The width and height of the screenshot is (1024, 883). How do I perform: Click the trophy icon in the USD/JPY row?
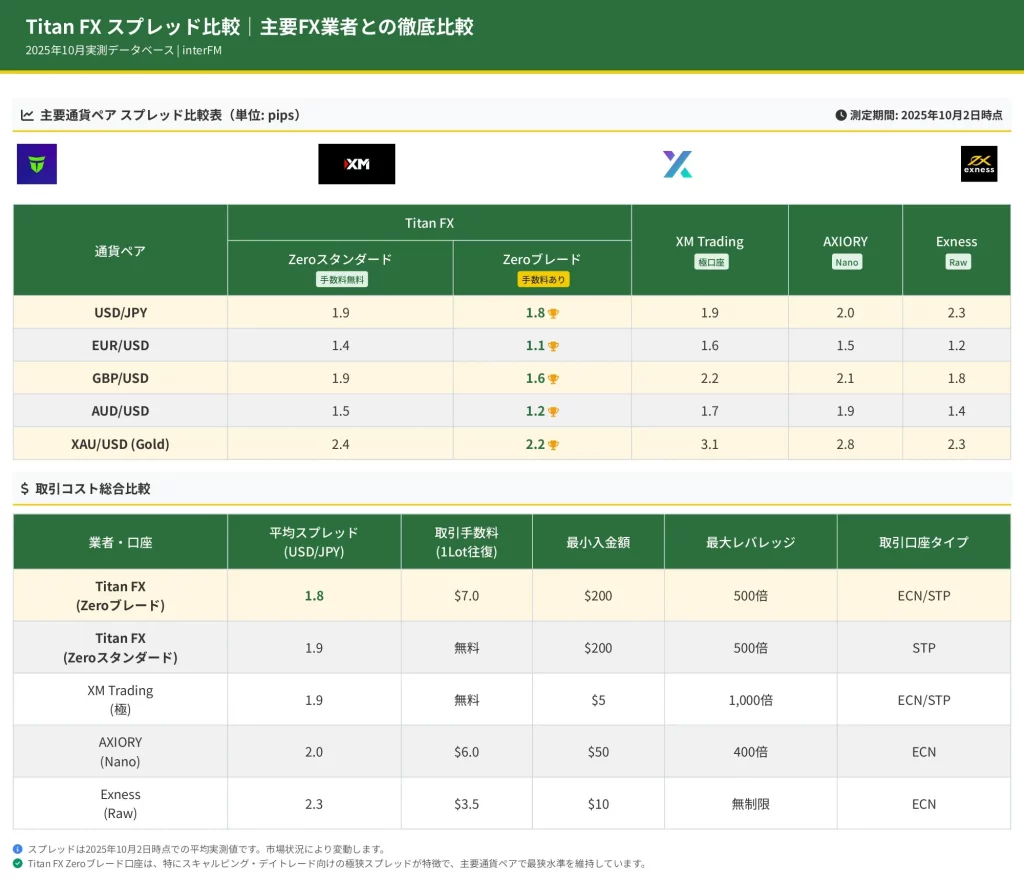tap(553, 313)
